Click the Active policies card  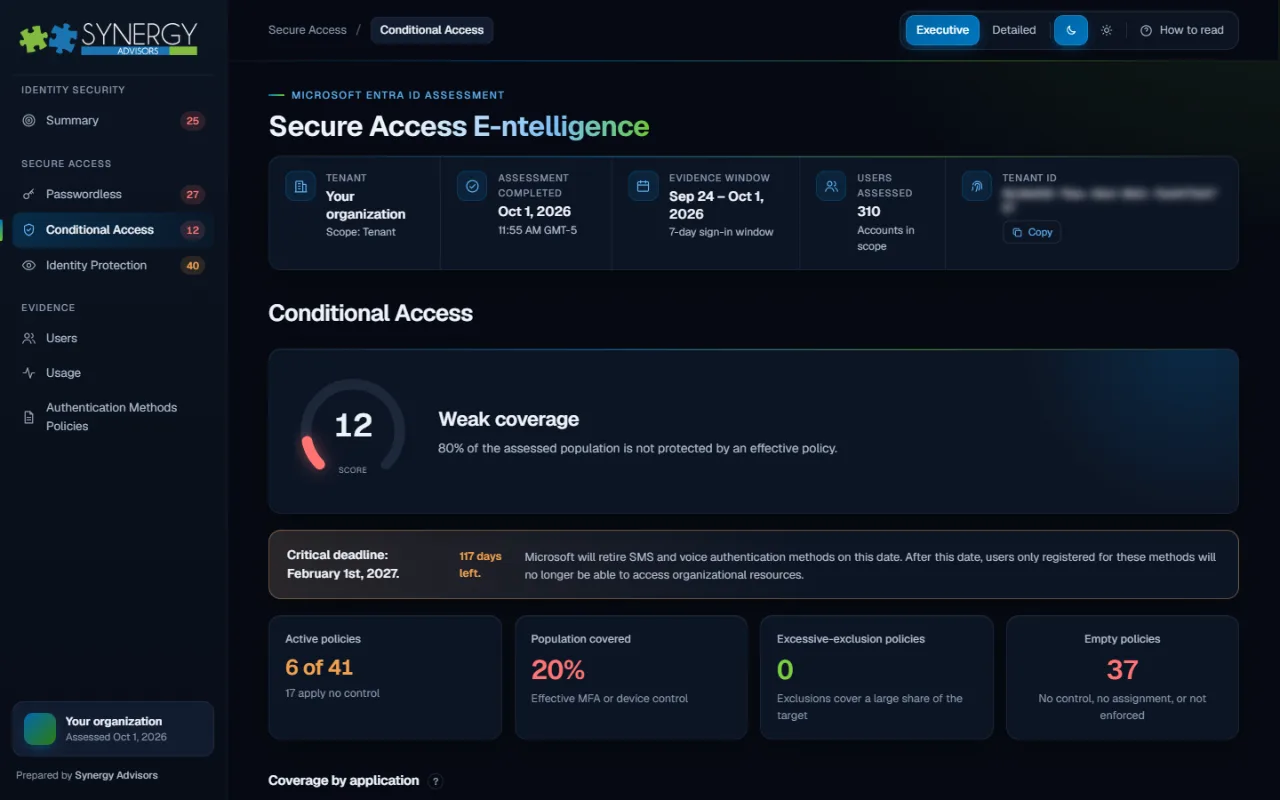point(385,678)
